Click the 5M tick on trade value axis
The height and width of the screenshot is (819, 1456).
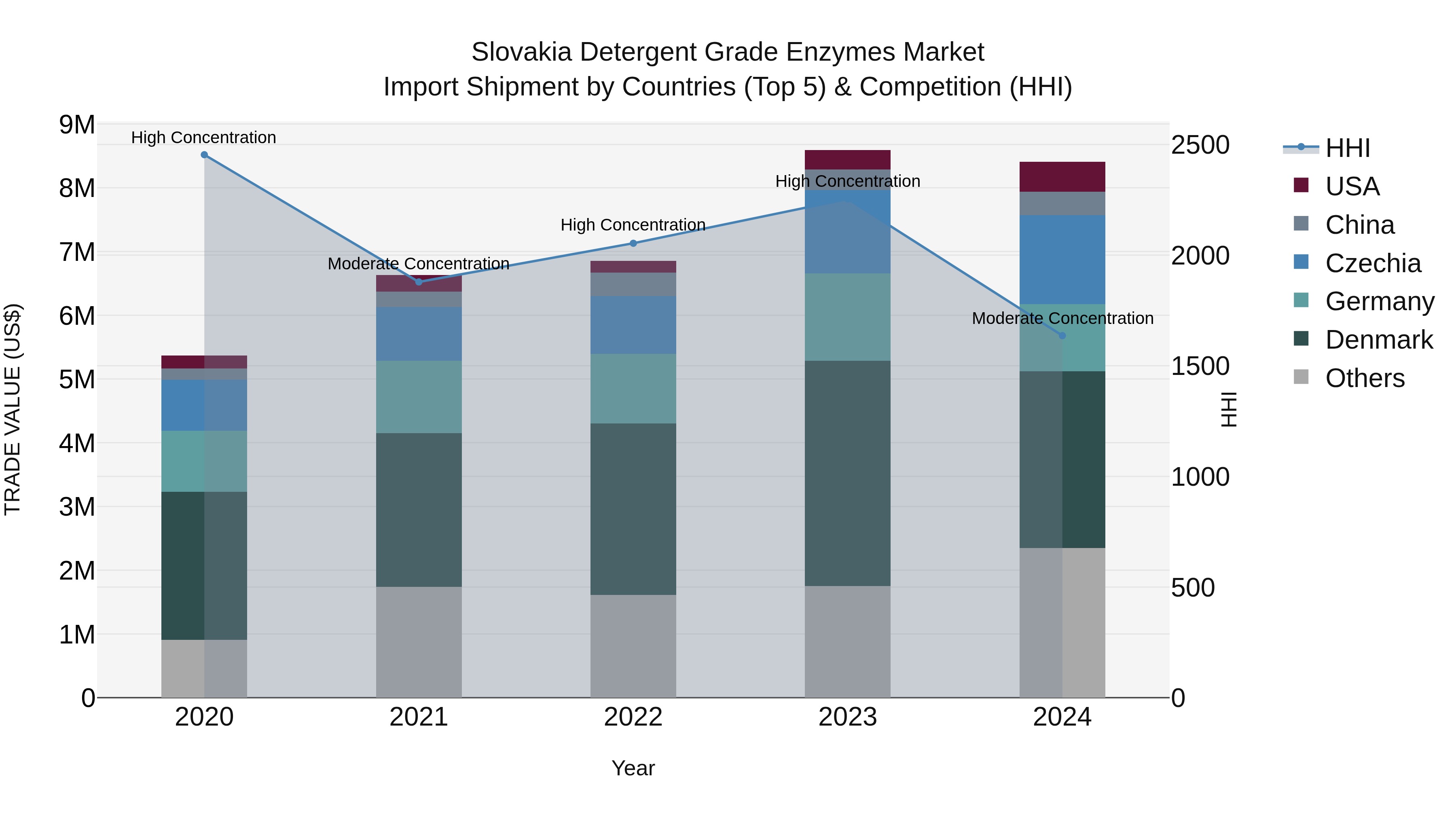(x=77, y=379)
